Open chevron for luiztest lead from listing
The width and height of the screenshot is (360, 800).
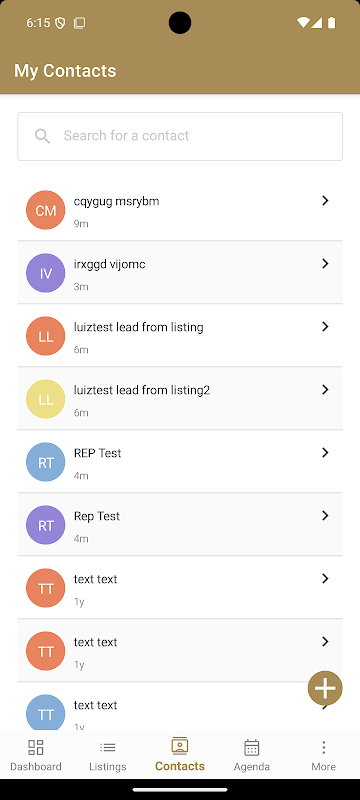coord(325,327)
